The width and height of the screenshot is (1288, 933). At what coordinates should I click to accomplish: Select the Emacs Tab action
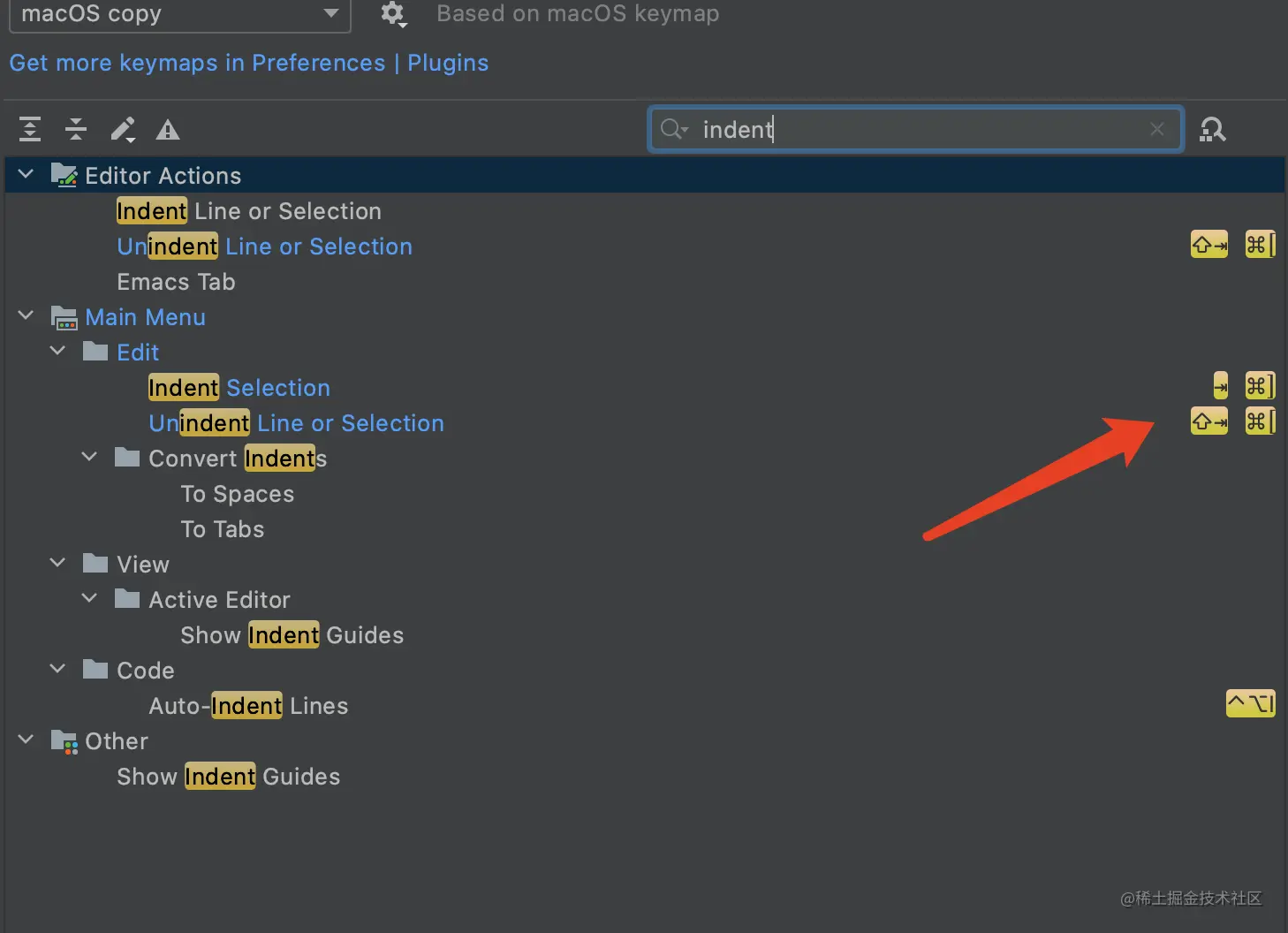(x=176, y=282)
